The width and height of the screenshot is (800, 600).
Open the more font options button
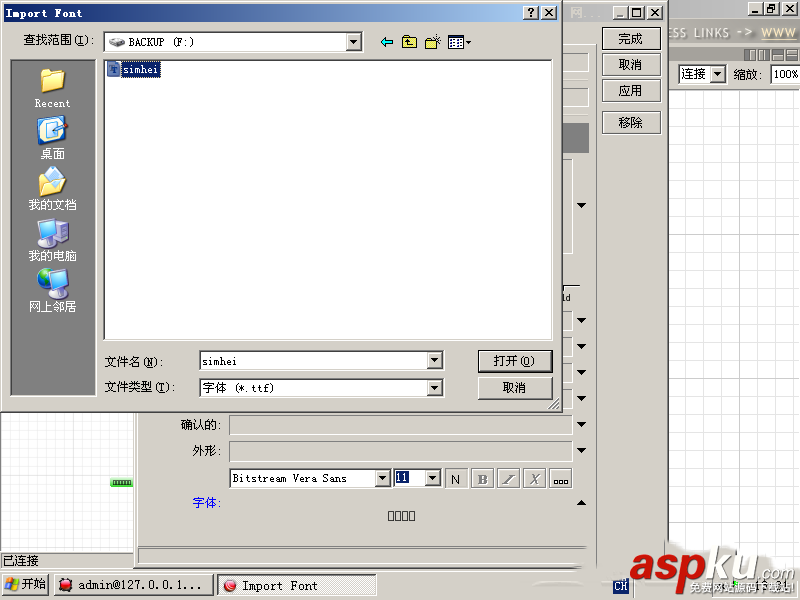point(561,479)
